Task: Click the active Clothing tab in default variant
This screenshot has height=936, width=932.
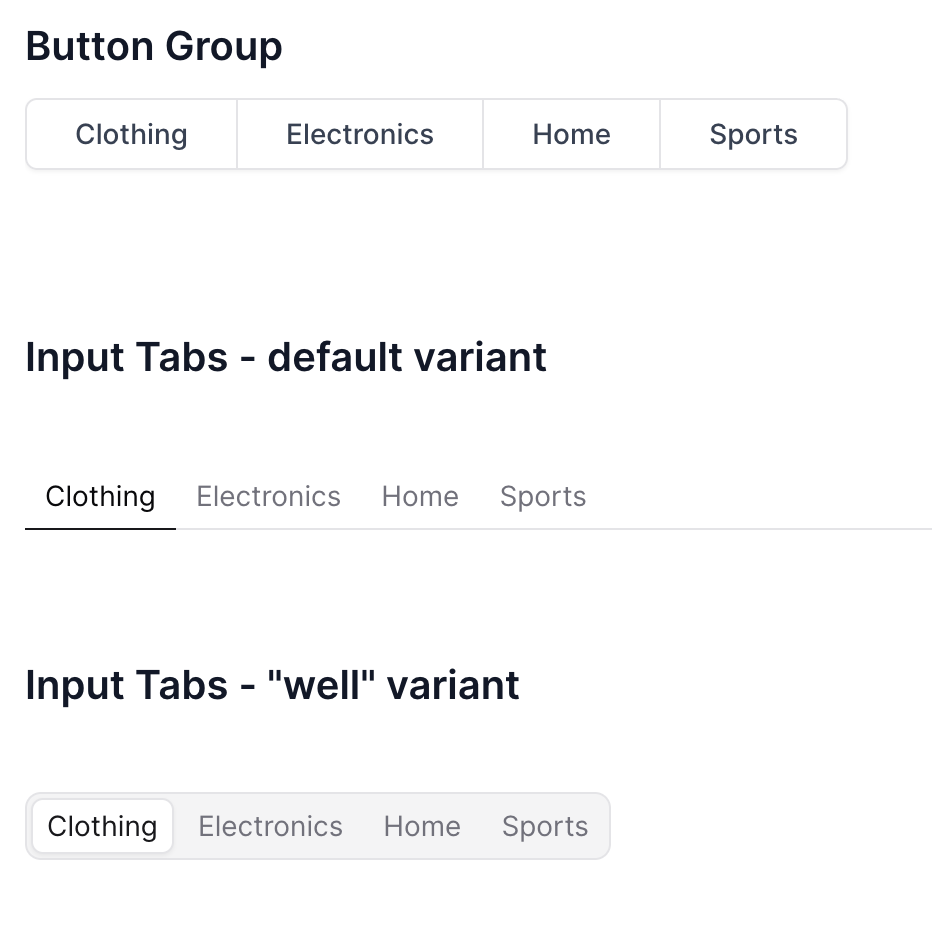Action: pyautogui.click(x=99, y=496)
